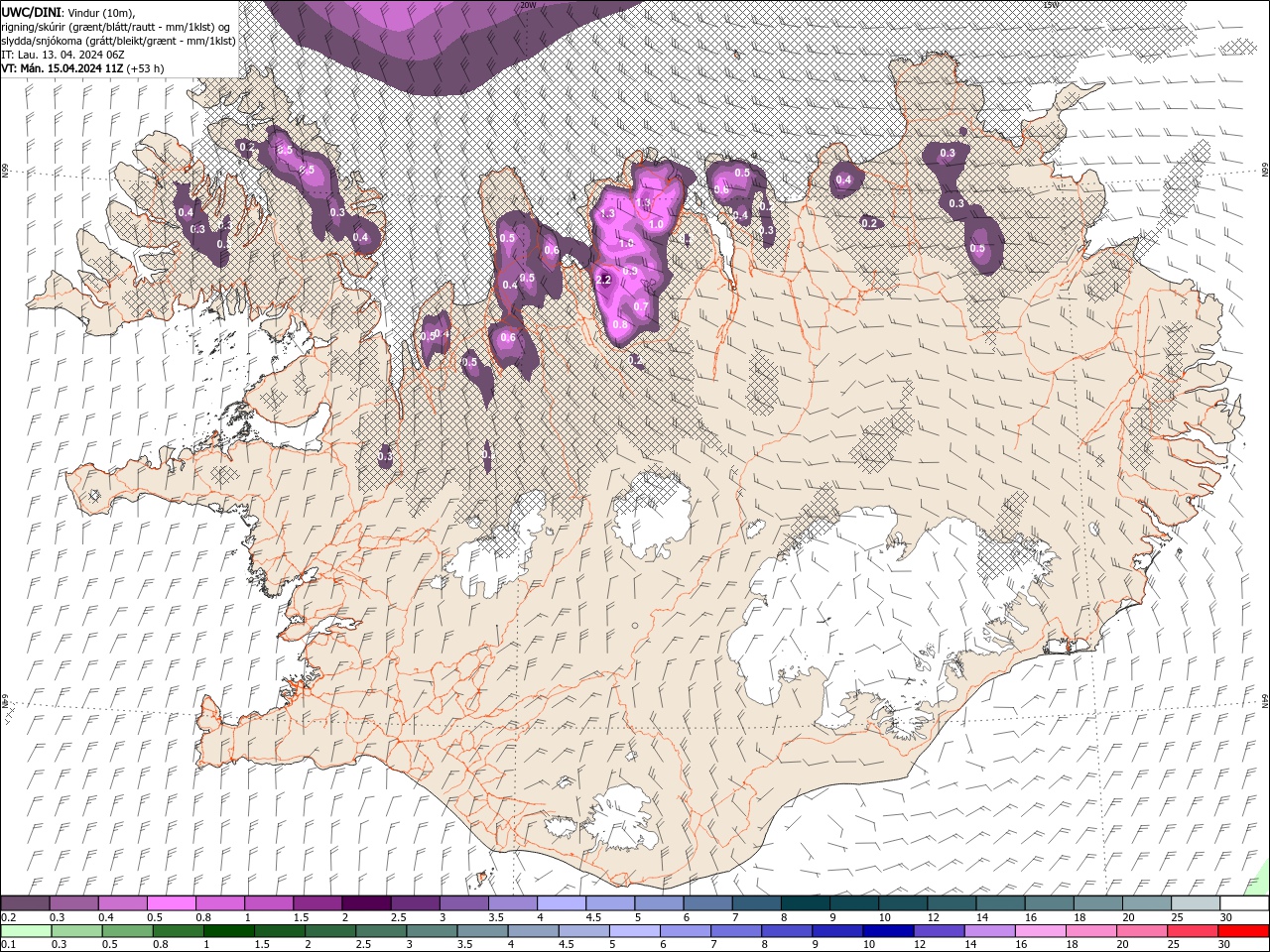Click the 'IT: Lau. 13. 04. 2024 06Z' line
Viewport: 1270px width, 952px height.
[x=63, y=55]
